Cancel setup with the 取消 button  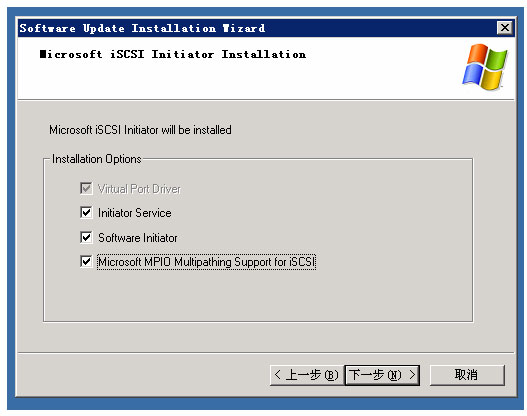(467, 375)
